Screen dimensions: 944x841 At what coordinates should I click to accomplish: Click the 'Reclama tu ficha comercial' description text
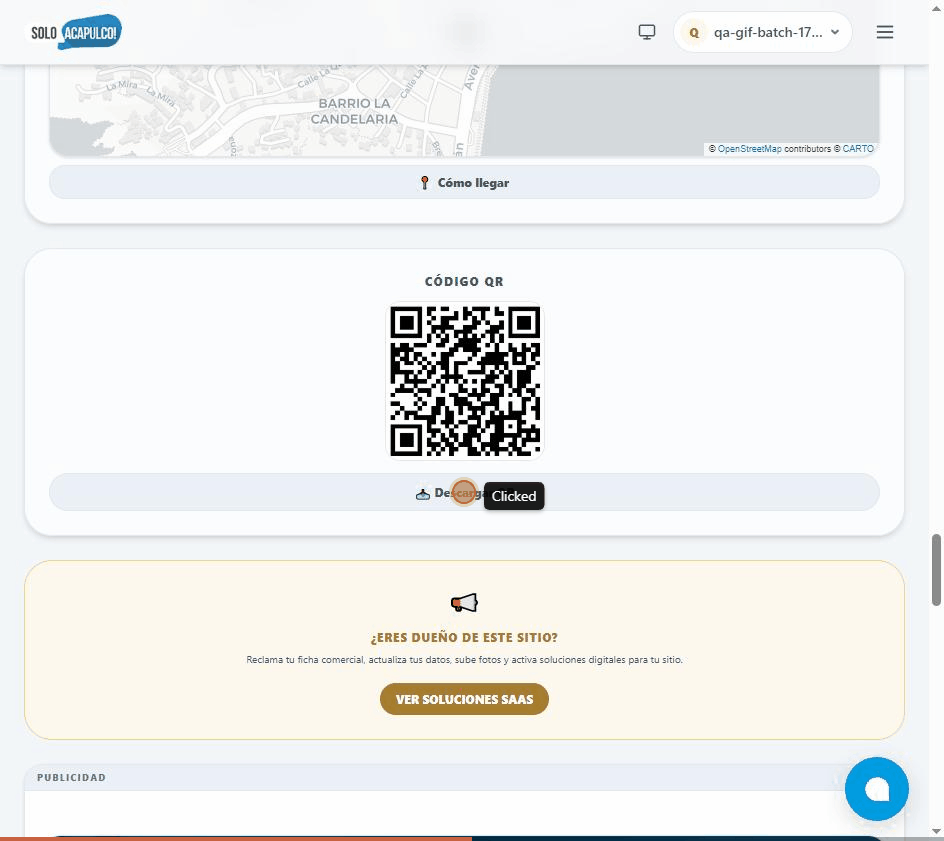point(464,660)
